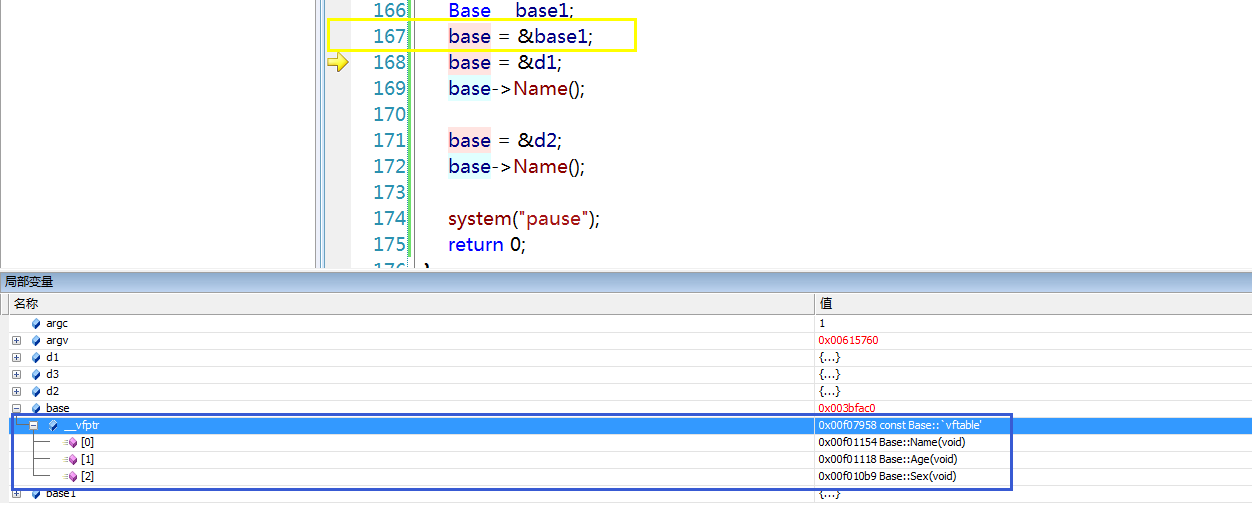1252x507 pixels.
Task: Click the code "base = &base1;" on line 167
Action: 520,37
